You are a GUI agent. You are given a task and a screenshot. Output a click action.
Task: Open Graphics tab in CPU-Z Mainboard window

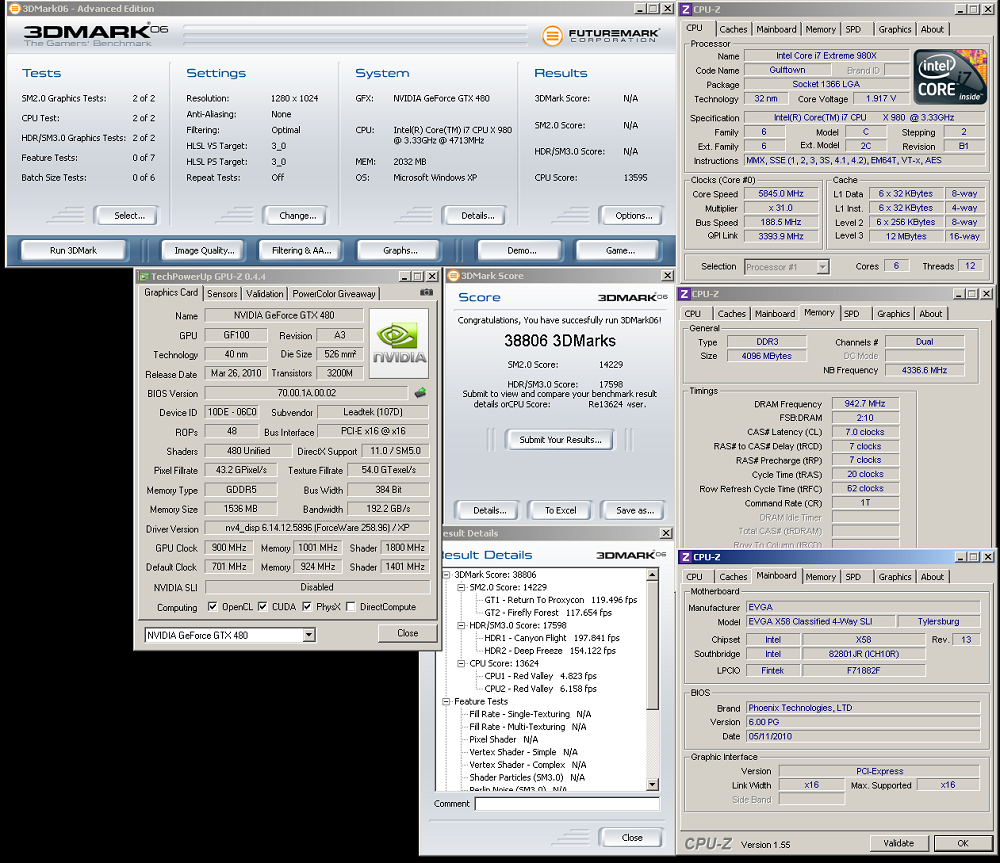(x=895, y=577)
